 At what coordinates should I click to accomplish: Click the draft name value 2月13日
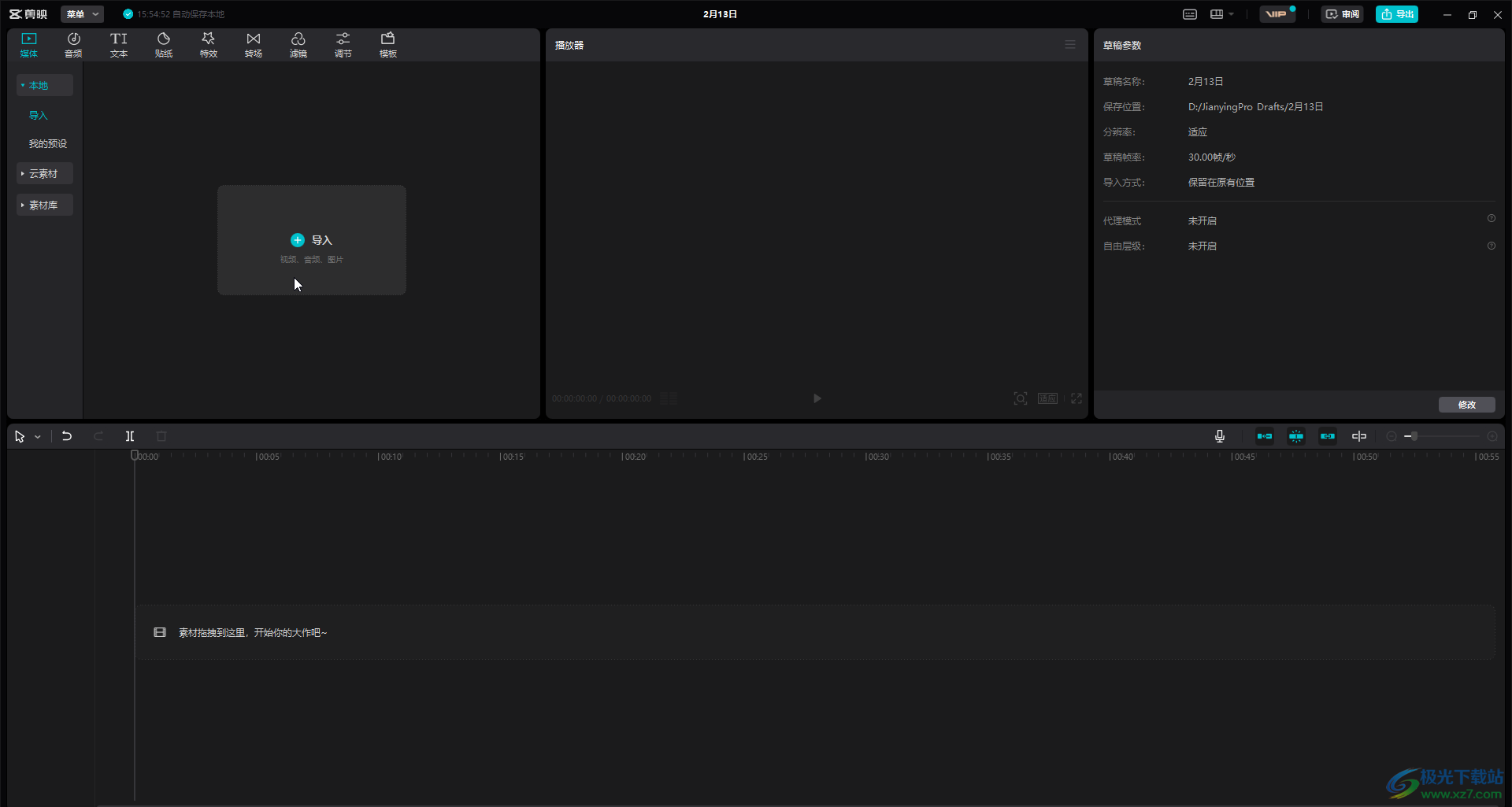pos(1206,82)
